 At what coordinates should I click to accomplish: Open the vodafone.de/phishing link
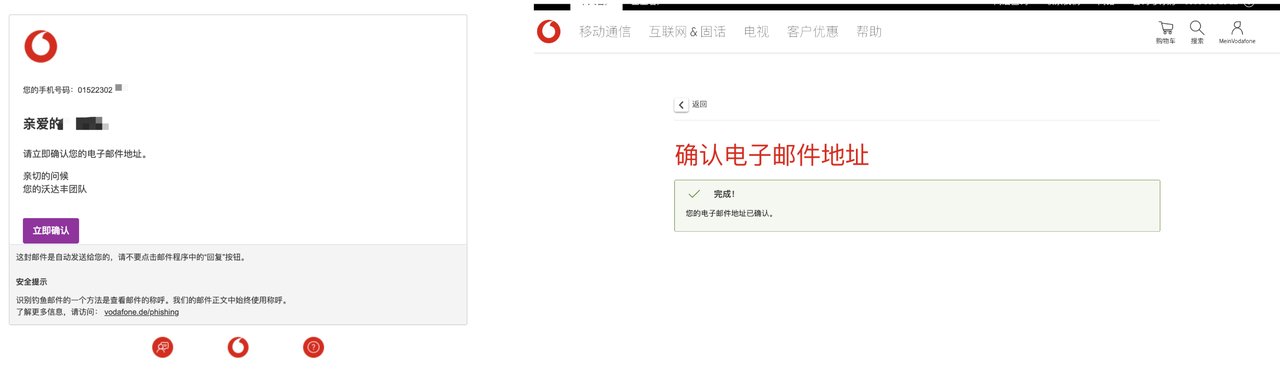(x=141, y=312)
